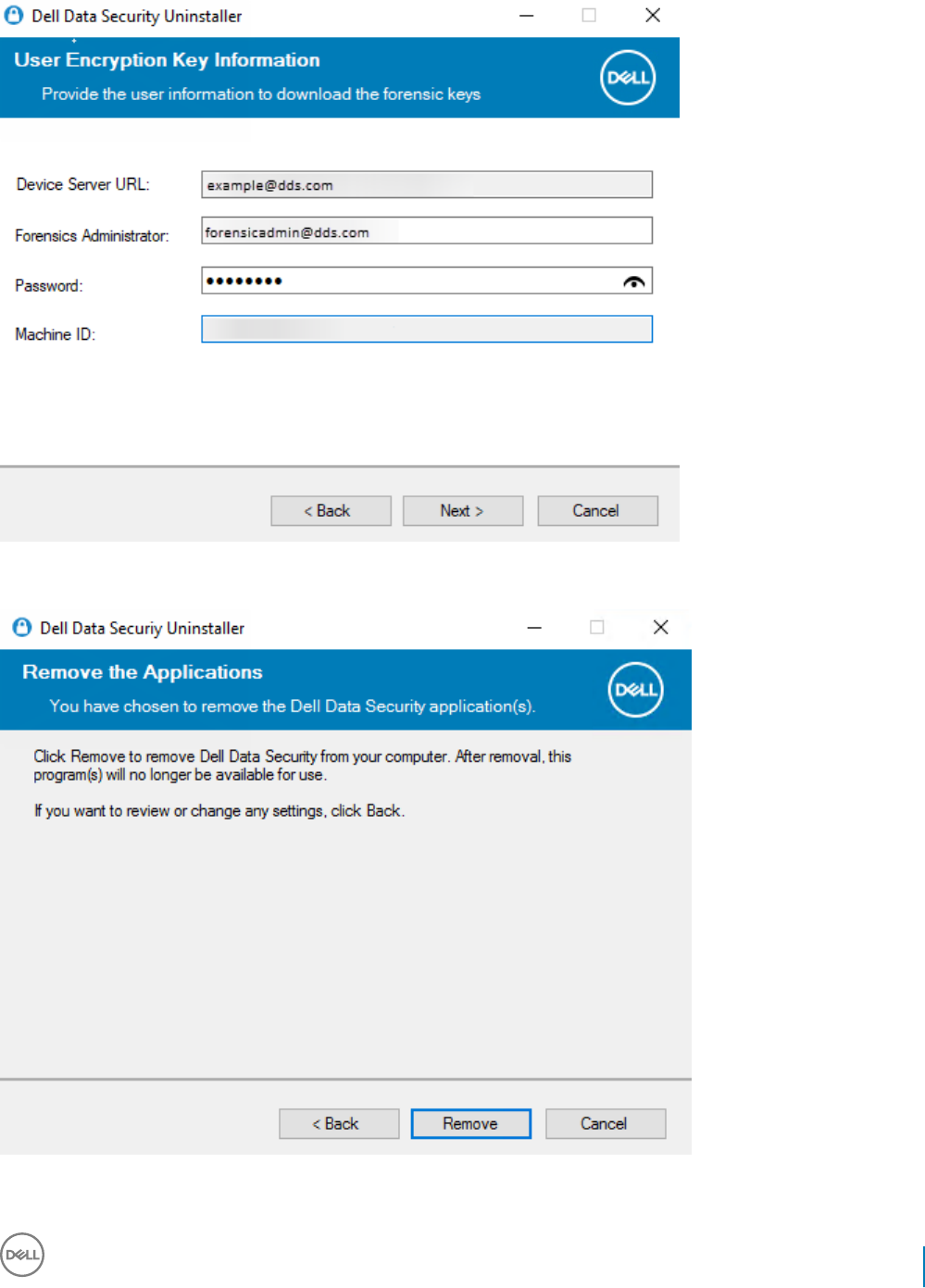Click the 'Forensics Administrator:' label

[92, 236]
